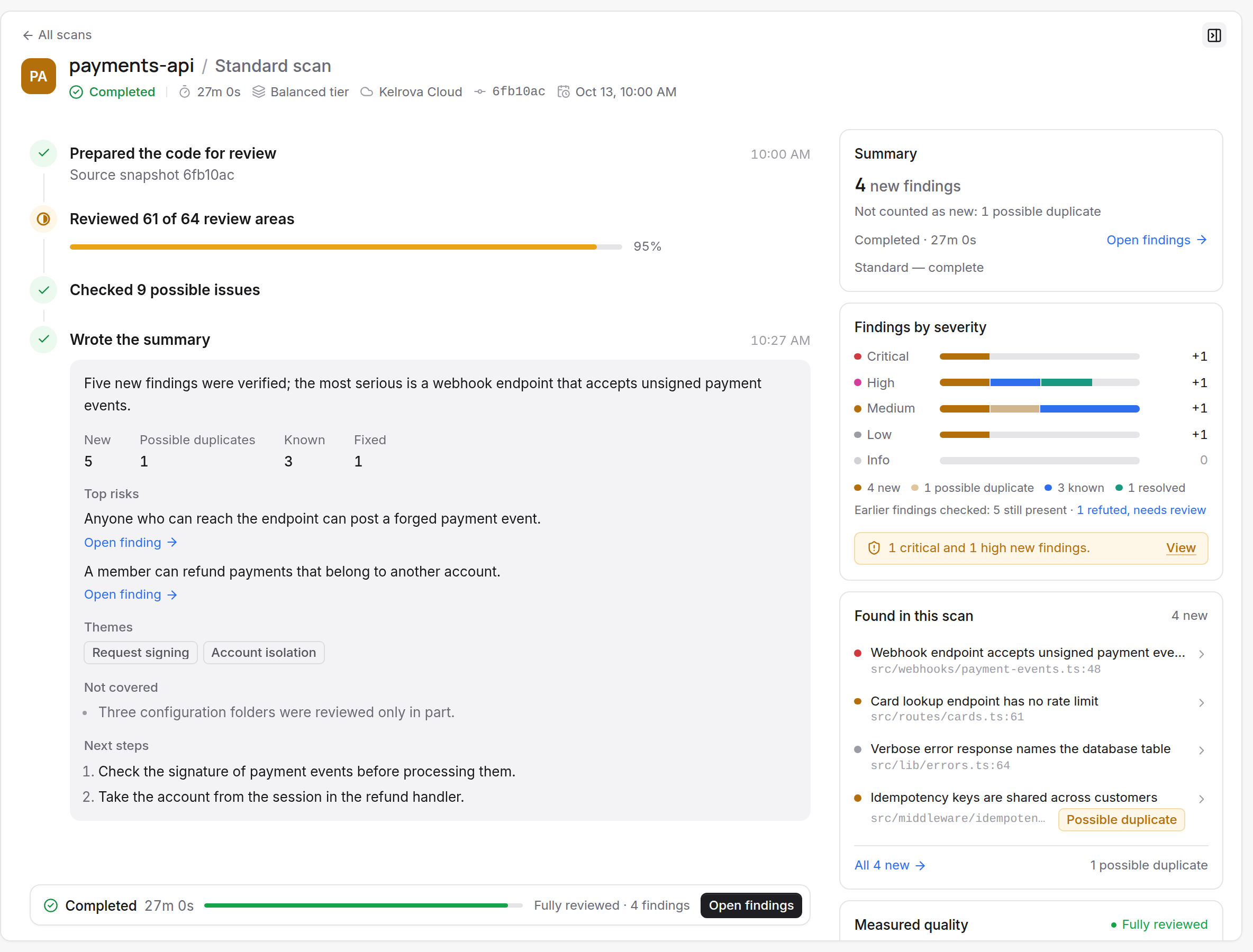This screenshot has height=952, width=1253.
Task: Open the All 4 new link
Action: click(x=889, y=865)
